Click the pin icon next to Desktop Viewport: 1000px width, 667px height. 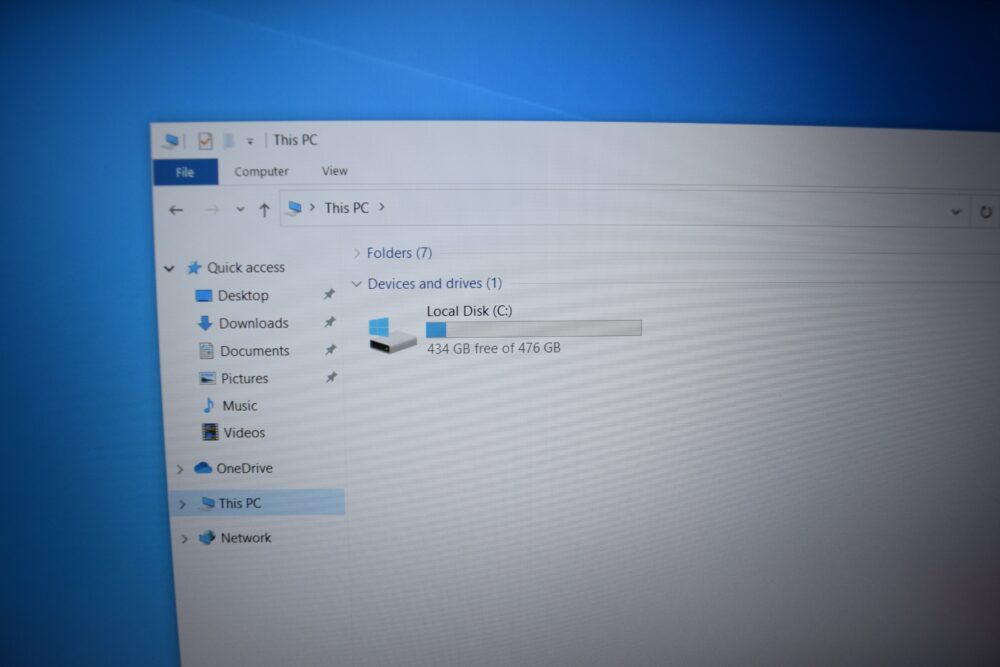[329, 294]
